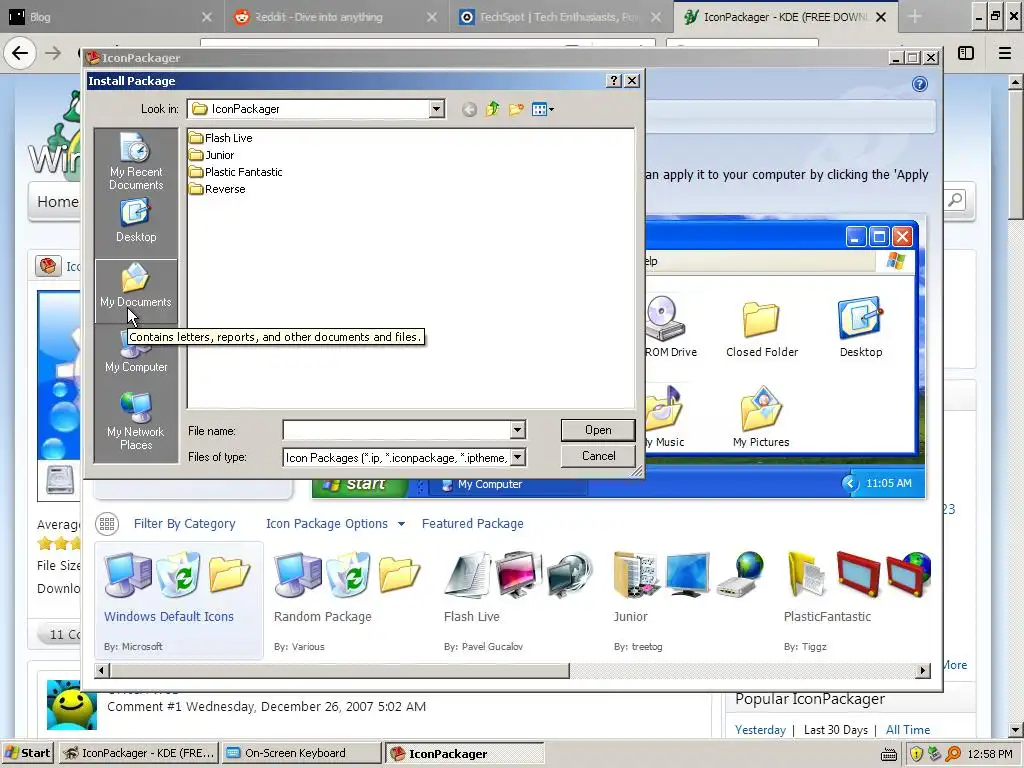1024x768 pixels.
Task: Click the Filter By Category grid icon
Action: tap(107, 524)
